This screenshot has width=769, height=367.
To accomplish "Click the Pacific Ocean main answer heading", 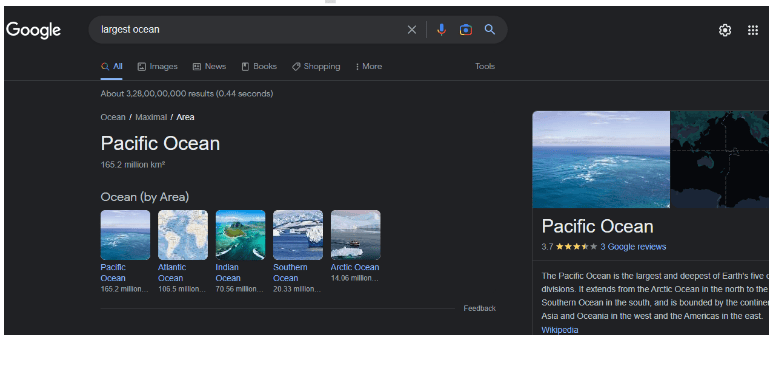I will click(160, 144).
